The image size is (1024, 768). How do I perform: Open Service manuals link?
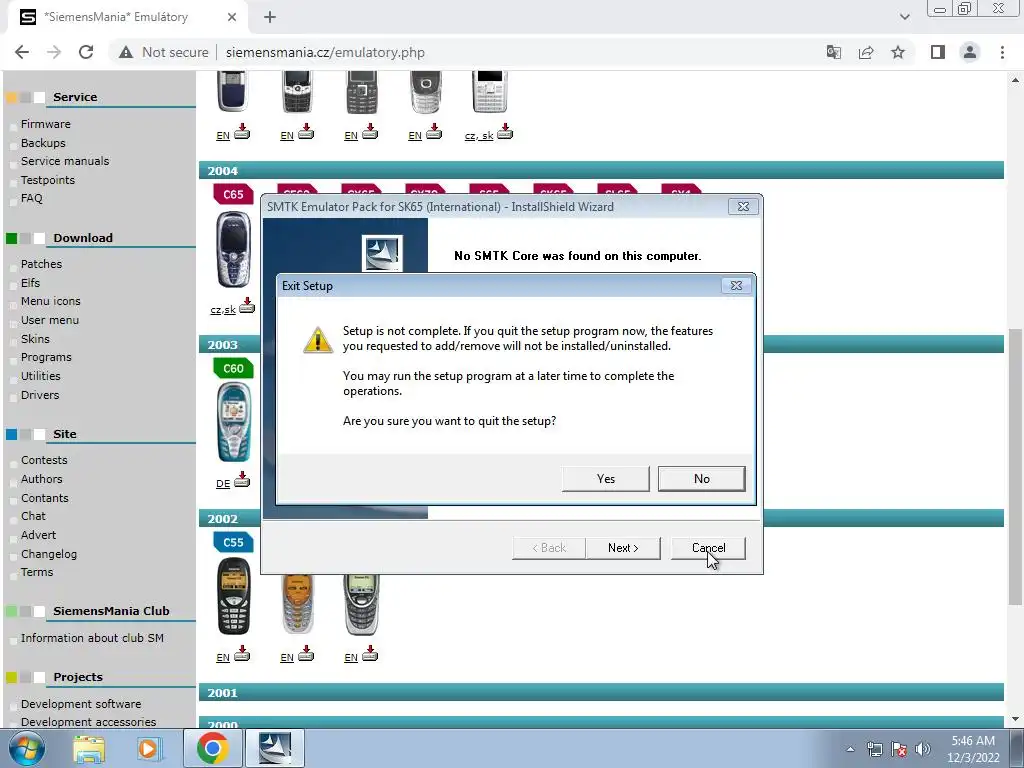pos(65,161)
